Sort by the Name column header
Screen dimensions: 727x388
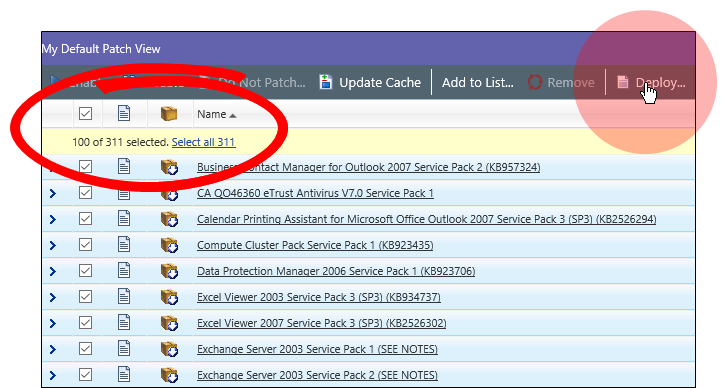217,114
